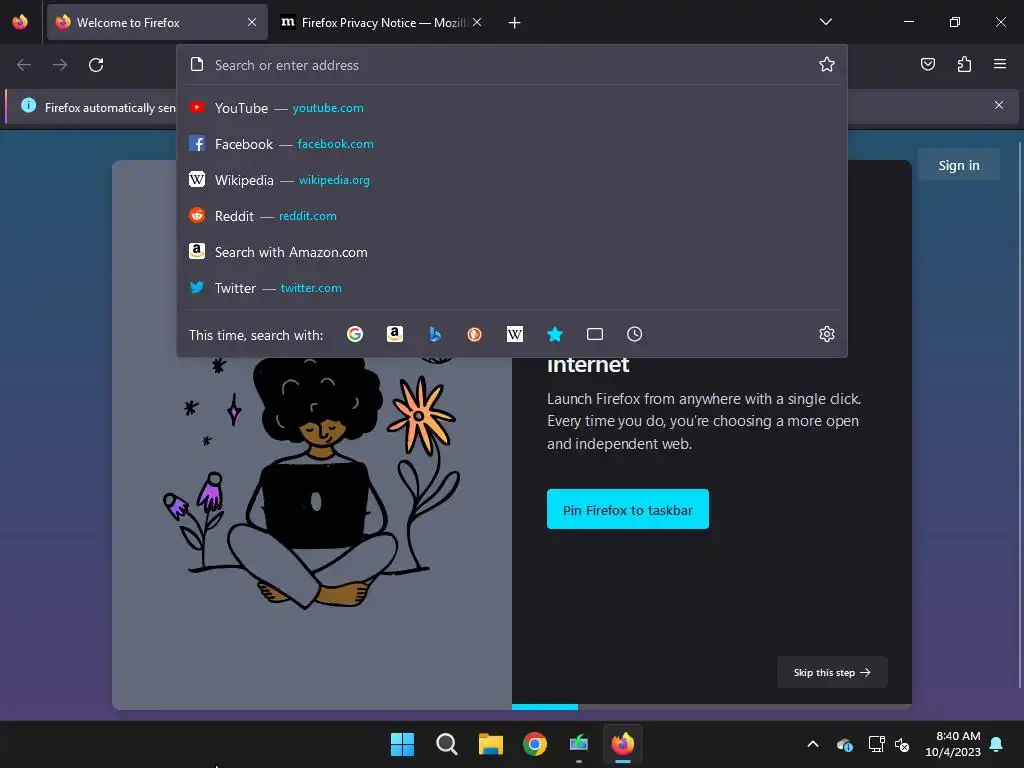
Task: Open Google Chrome from taskbar
Action: (535, 744)
